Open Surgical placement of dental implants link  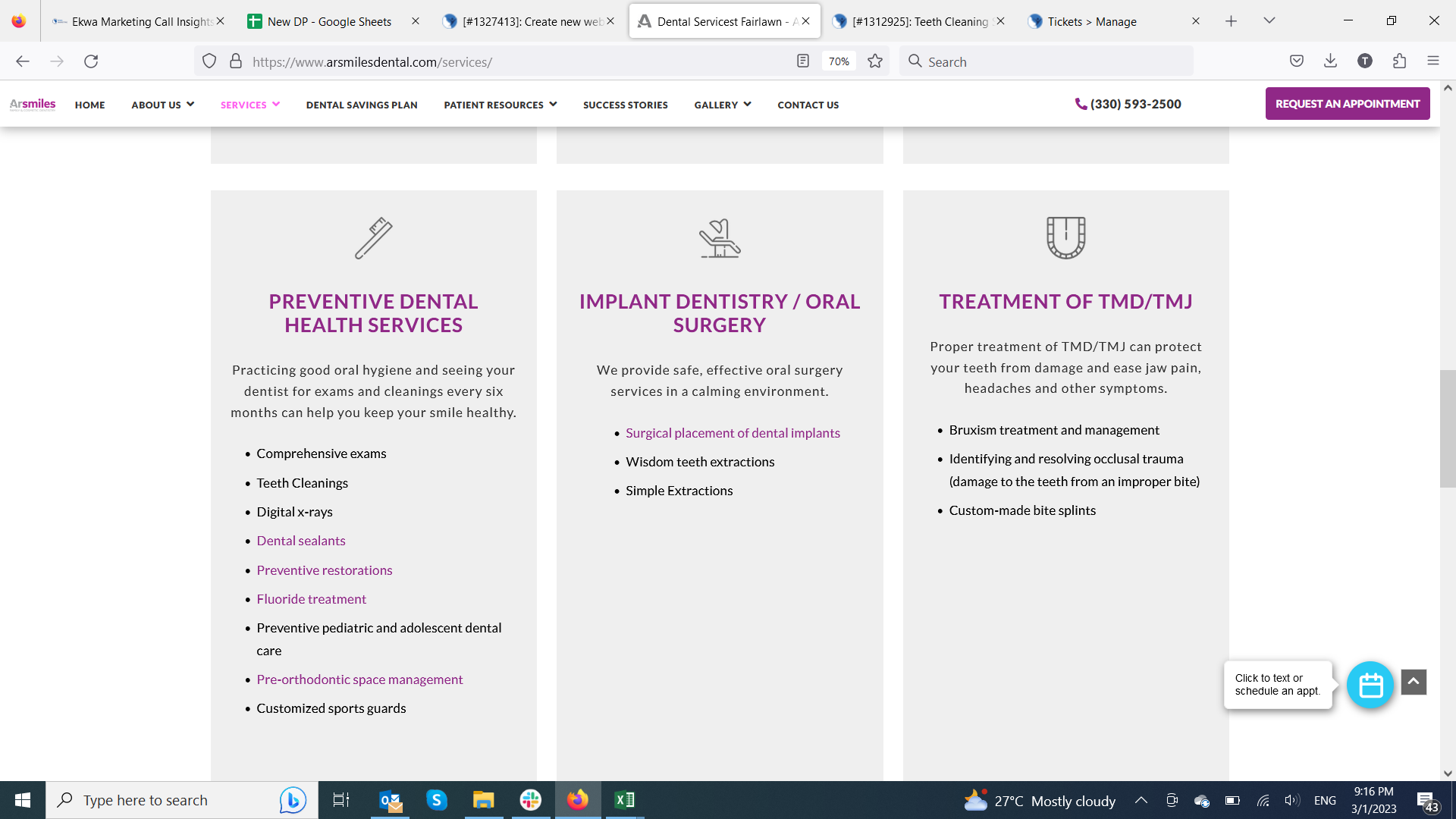coord(733,433)
